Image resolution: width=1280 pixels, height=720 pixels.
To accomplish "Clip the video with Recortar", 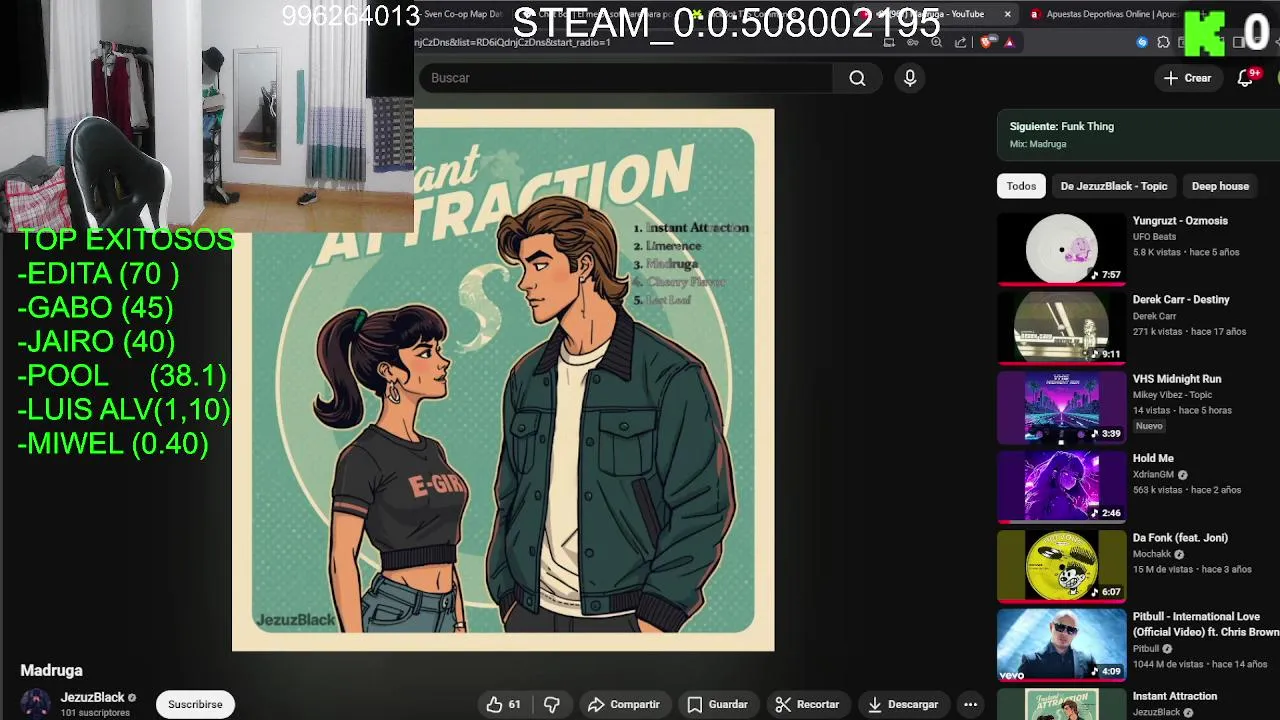I will [807, 705].
